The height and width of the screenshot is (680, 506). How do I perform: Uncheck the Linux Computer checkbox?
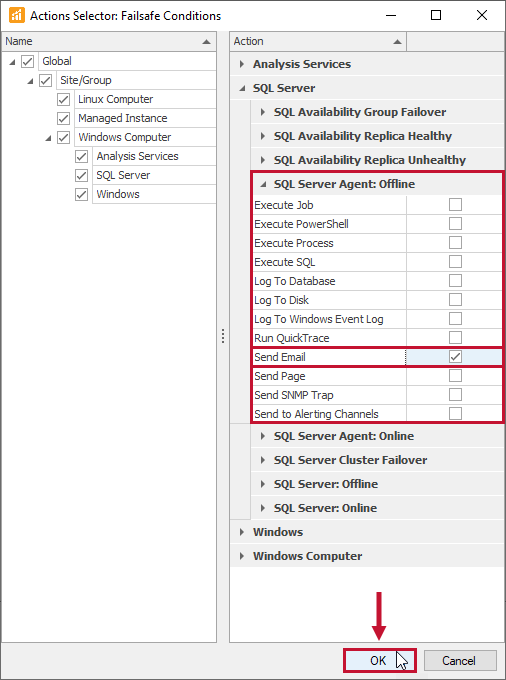click(x=64, y=99)
